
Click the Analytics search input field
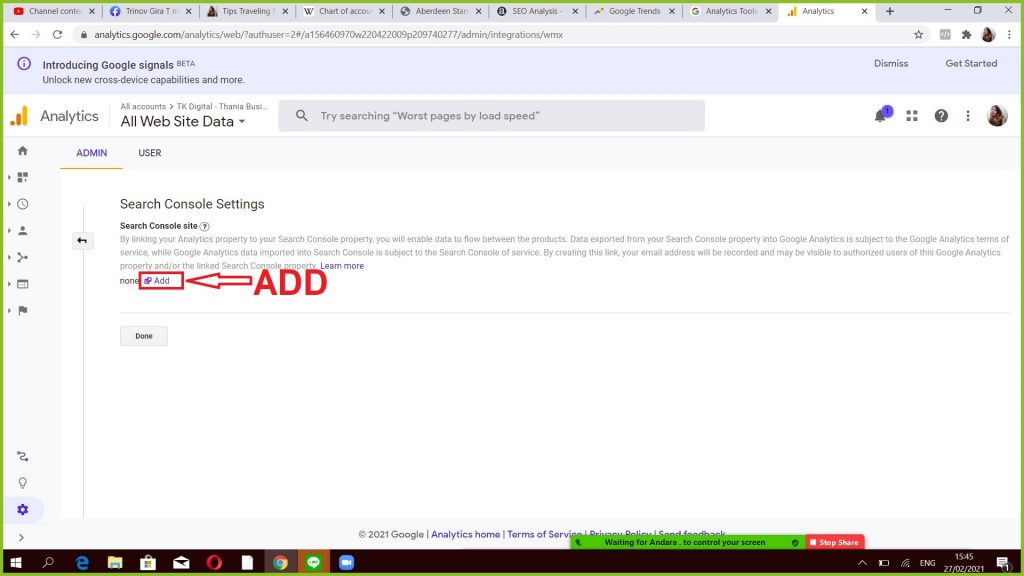(500, 116)
